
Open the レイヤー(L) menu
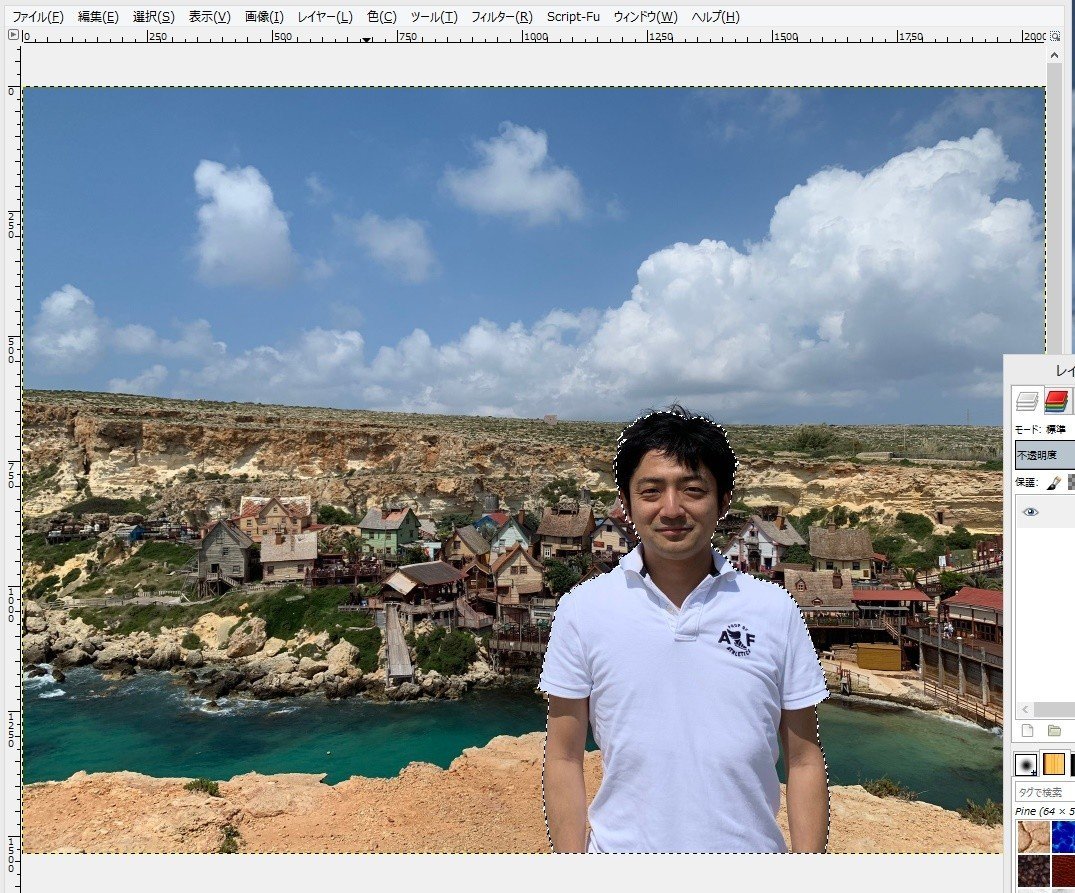[x=324, y=16]
